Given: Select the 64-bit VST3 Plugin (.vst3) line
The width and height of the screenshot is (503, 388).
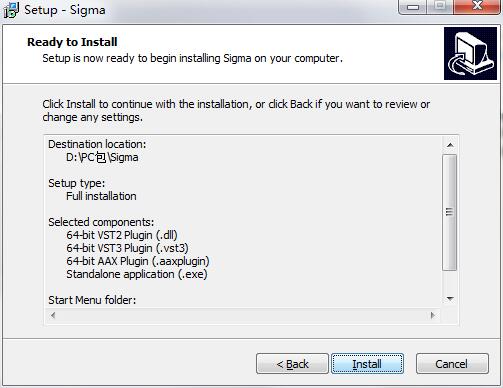Looking at the screenshot, I should (127, 248).
